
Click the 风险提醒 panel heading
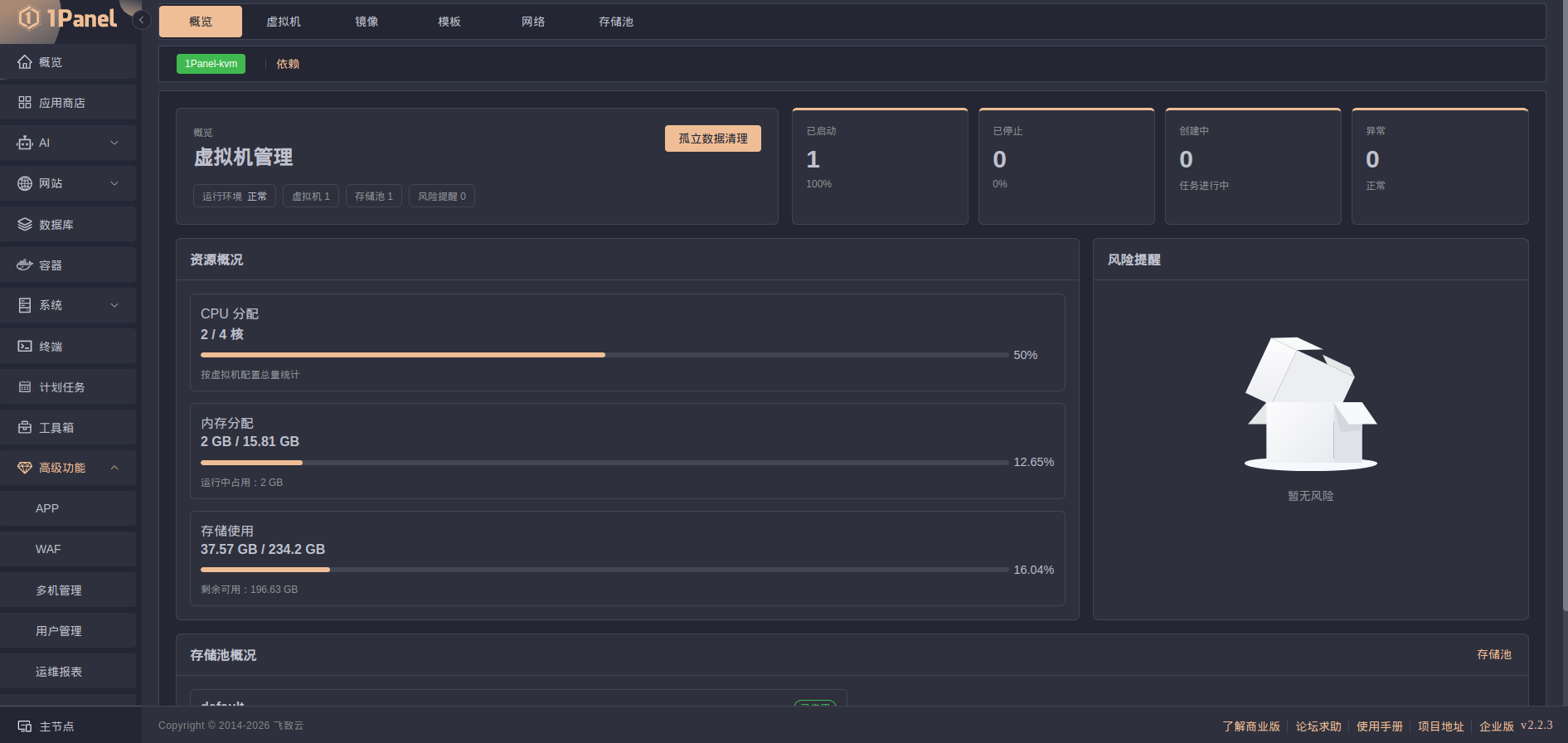click(1134, 260)
